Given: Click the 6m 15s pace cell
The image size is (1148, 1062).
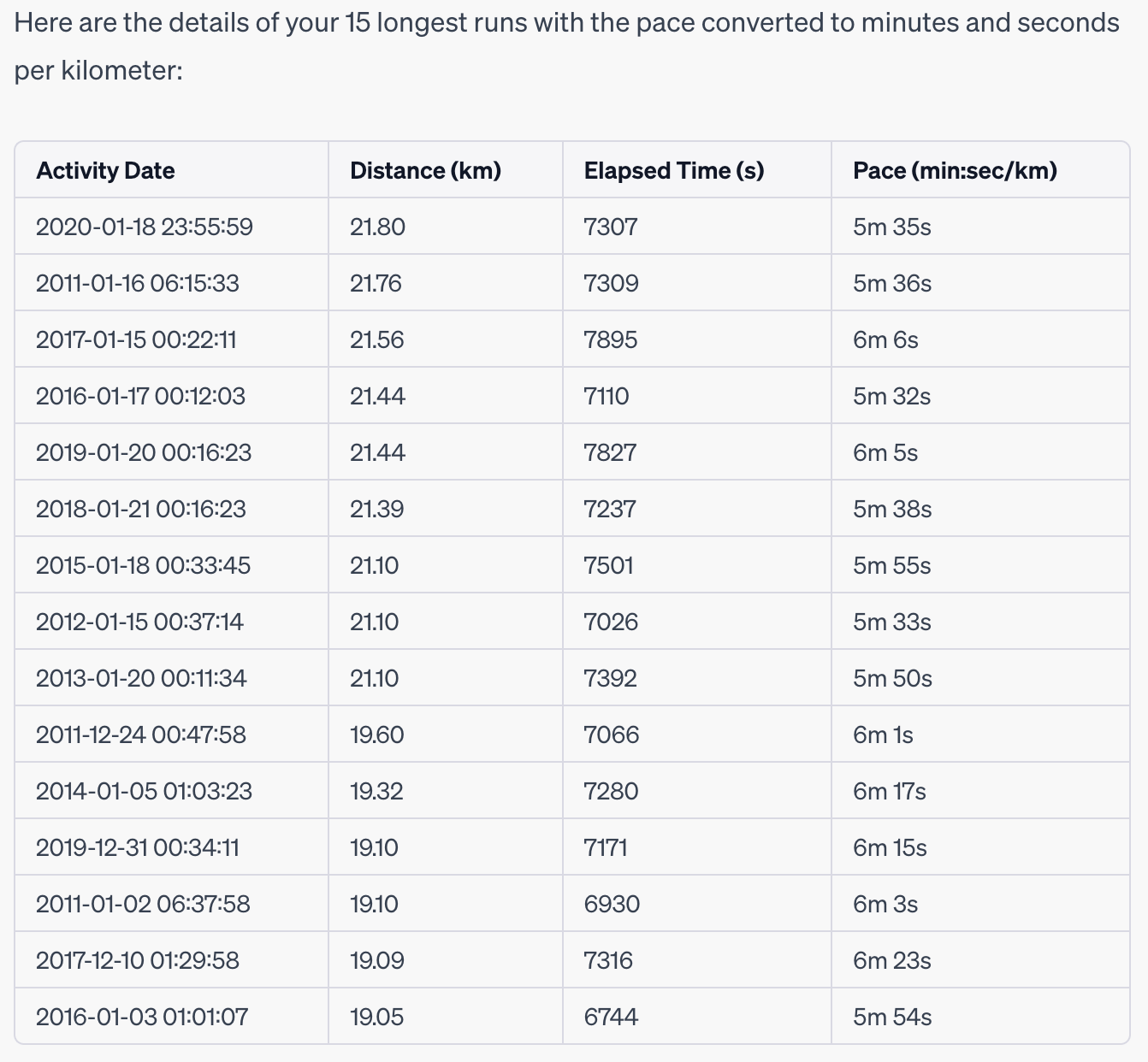Looking at the screenshot, I should tap(890, 848).
